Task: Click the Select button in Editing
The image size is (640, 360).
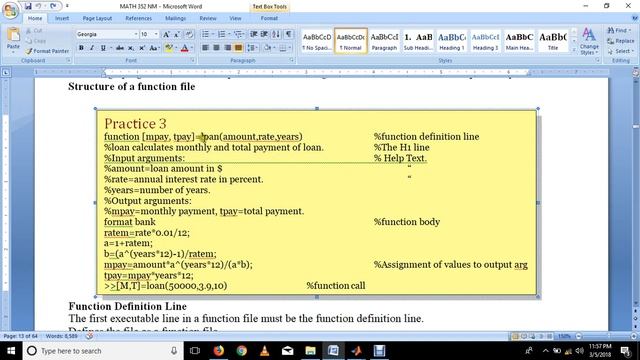Action: point(620,51)
